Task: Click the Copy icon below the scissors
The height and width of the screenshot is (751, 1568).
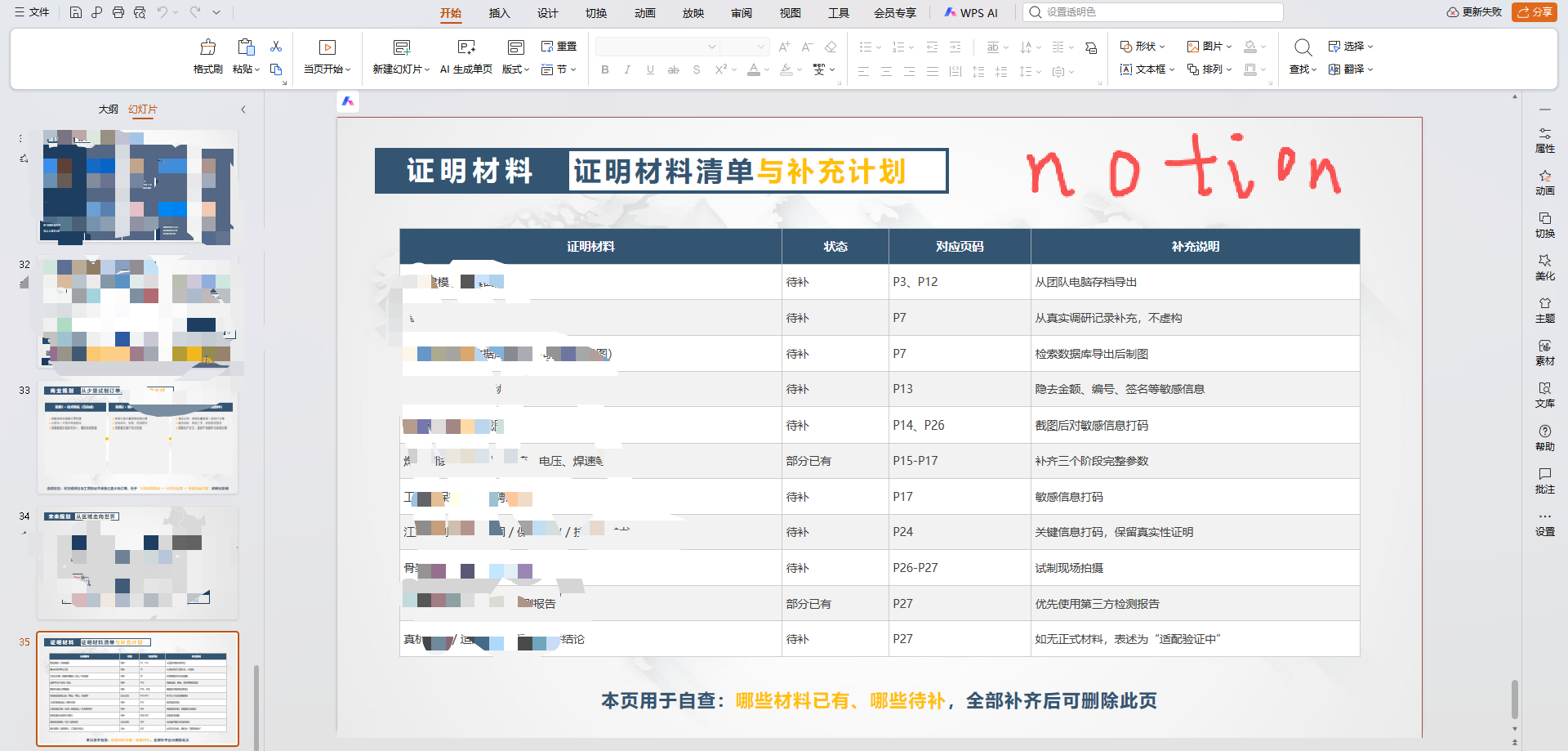Action: (x=276, y=69)
